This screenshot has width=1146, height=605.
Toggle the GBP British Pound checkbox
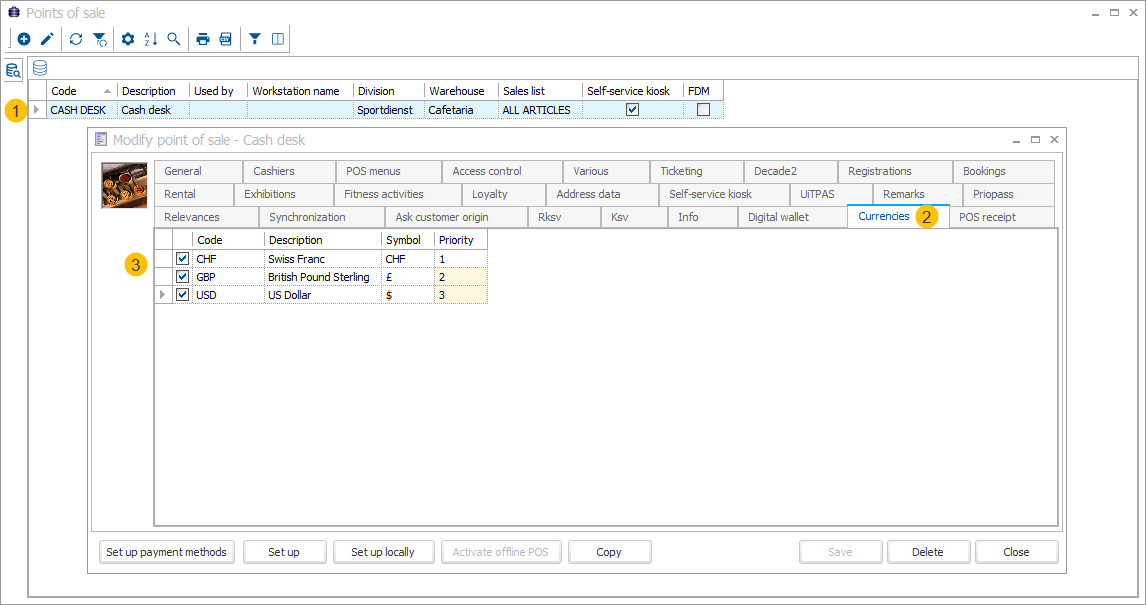183,277
